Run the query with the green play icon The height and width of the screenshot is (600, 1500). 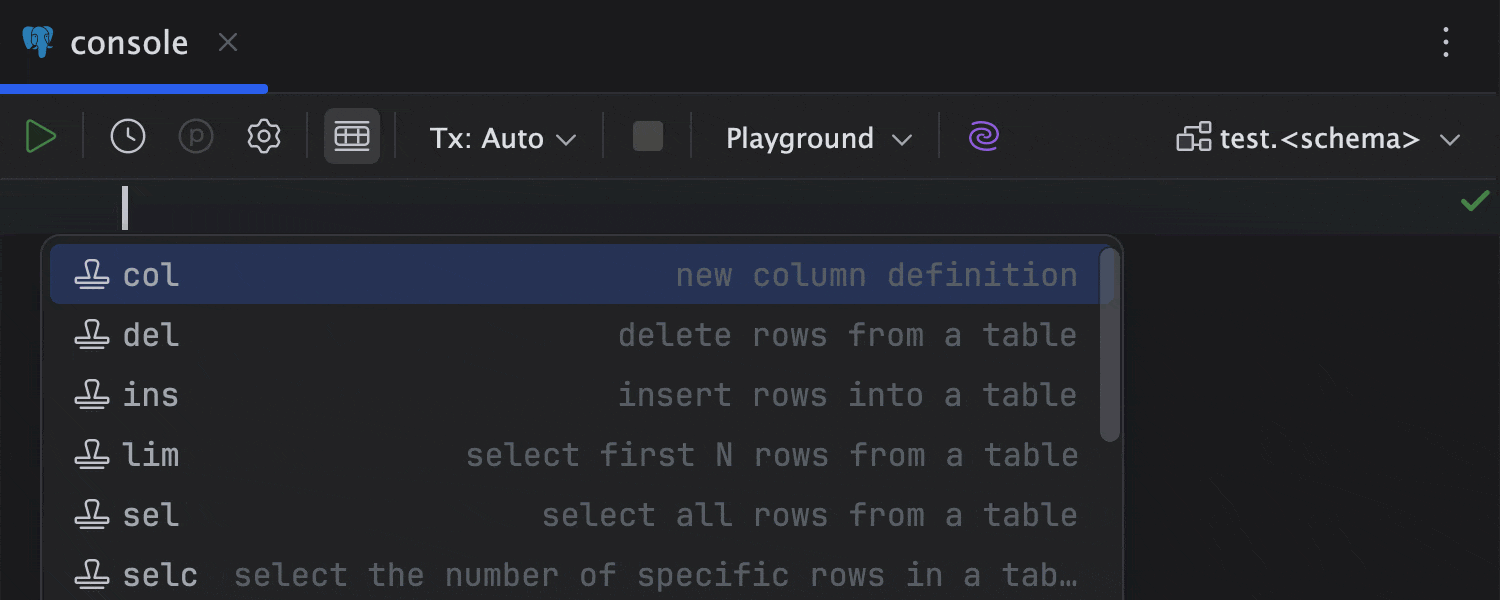point(42,137)
